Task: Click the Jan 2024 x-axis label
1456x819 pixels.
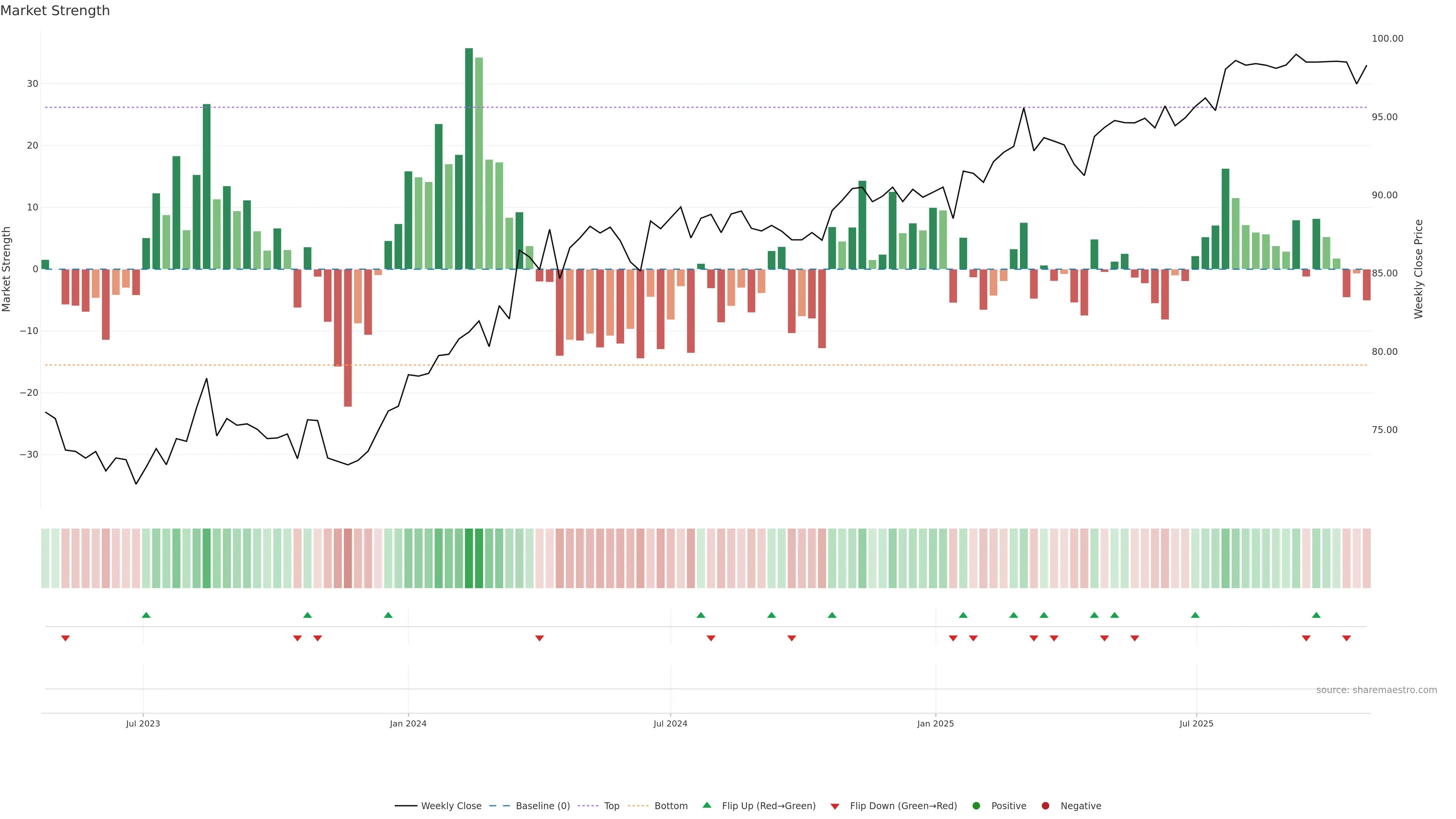Action: [408, 723]
